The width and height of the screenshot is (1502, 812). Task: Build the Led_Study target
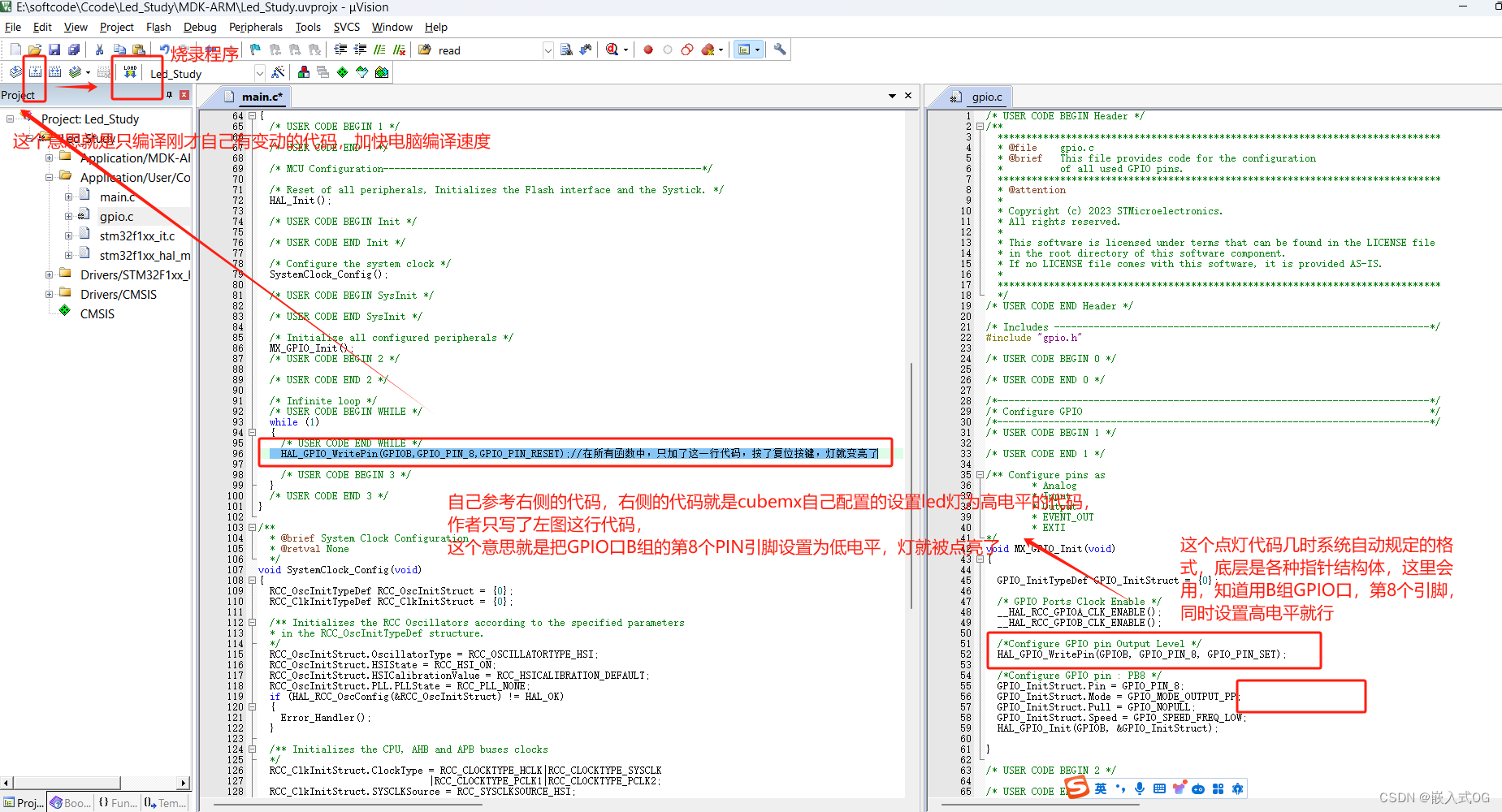point(34,71)
